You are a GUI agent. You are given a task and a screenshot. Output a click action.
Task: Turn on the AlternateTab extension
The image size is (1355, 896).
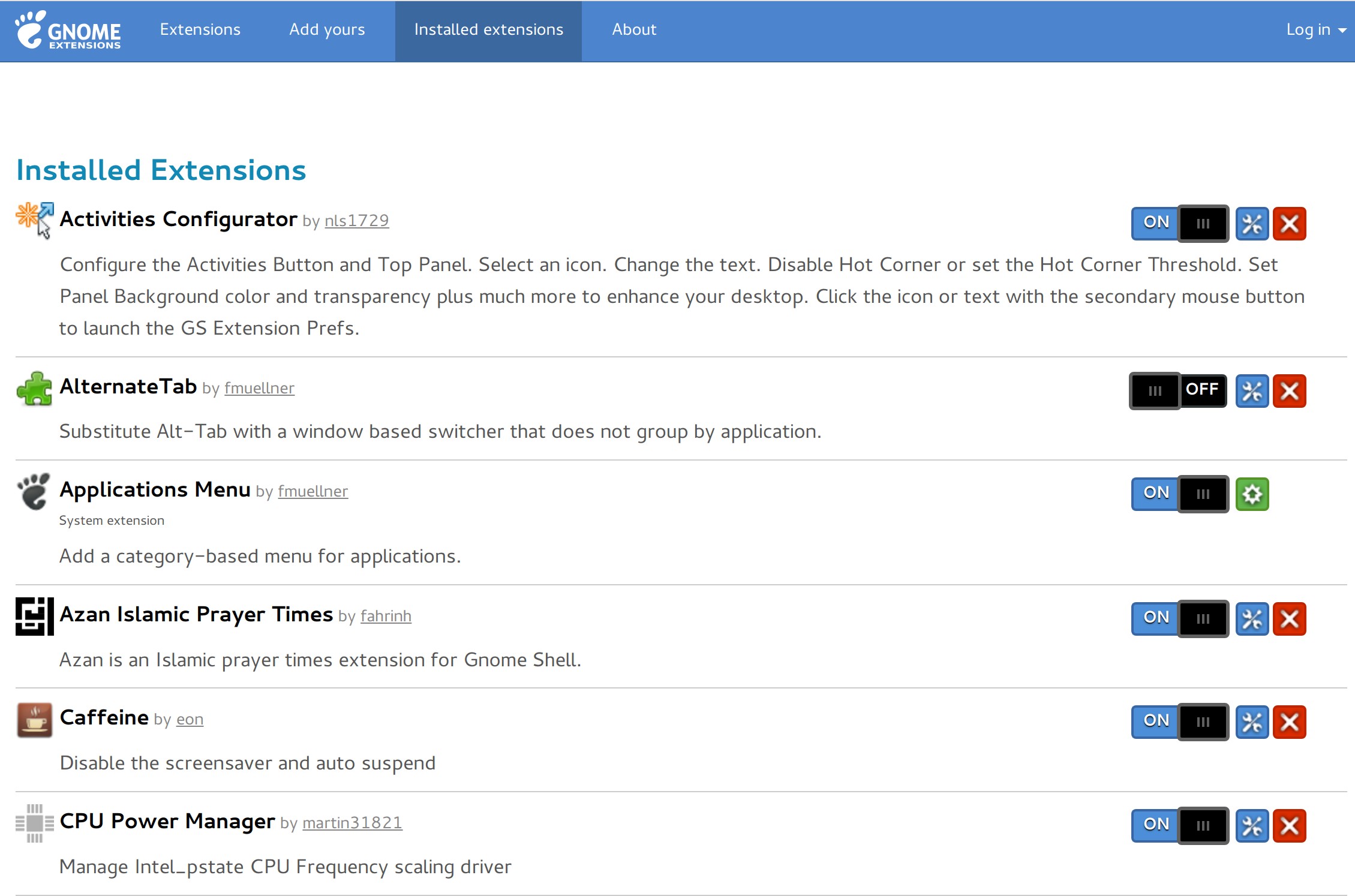(1179, 391)
